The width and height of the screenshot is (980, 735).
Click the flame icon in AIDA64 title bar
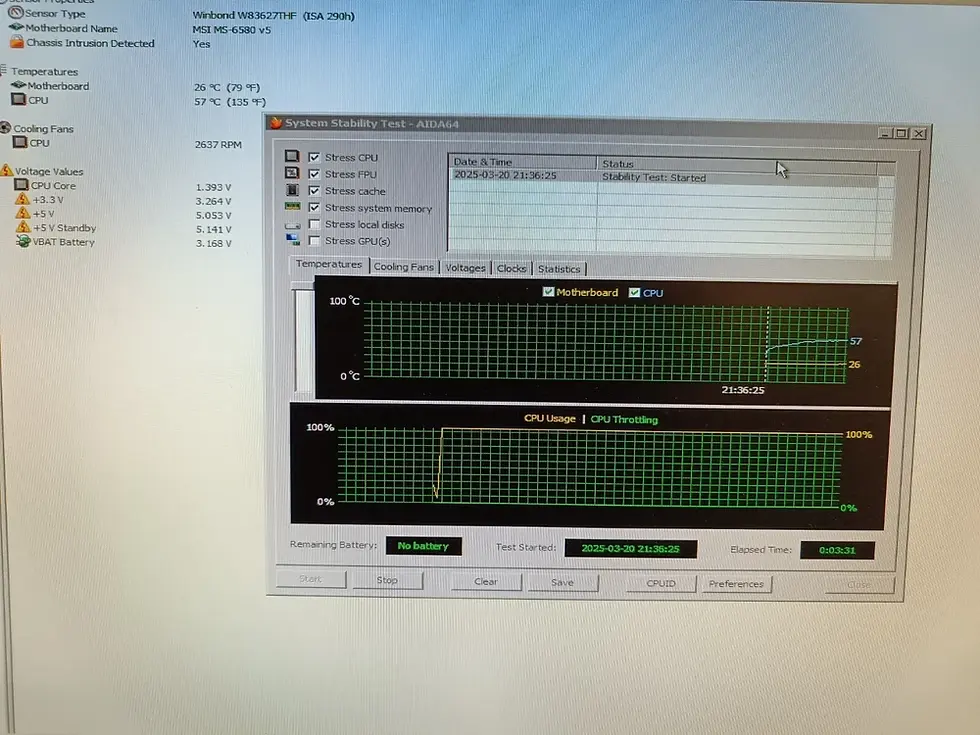[276, 122]
